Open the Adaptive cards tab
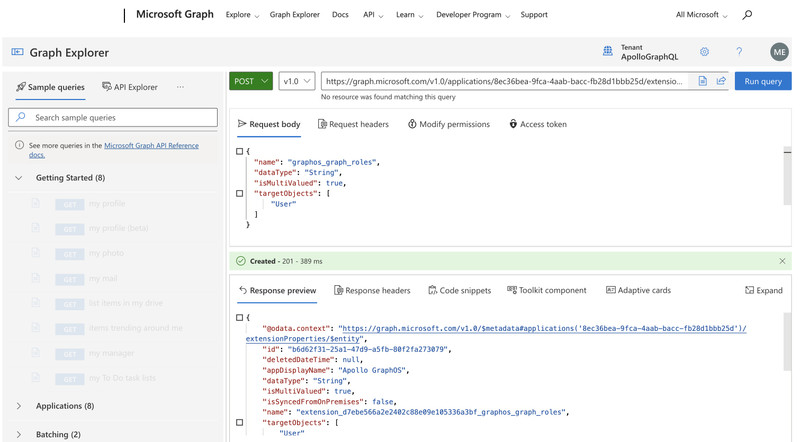This screenshot has width=800, height=442. (638, 290)
